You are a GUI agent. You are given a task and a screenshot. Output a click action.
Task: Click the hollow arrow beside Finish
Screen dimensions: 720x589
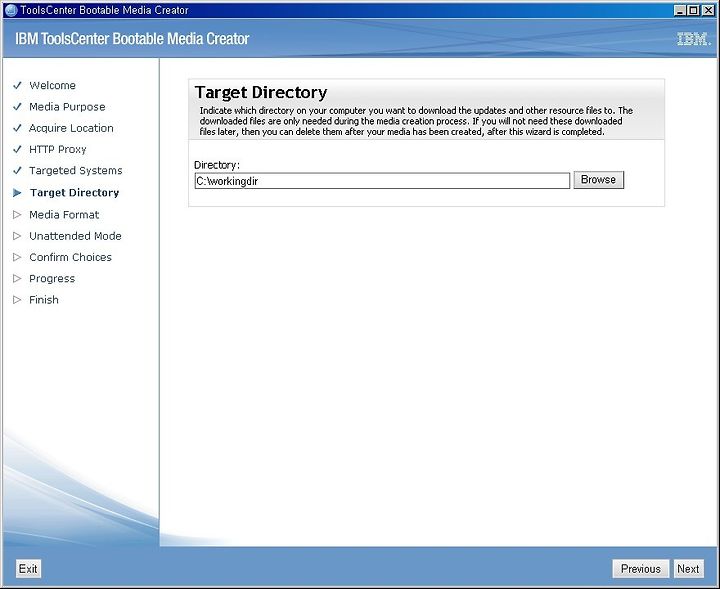coord(17,300)
